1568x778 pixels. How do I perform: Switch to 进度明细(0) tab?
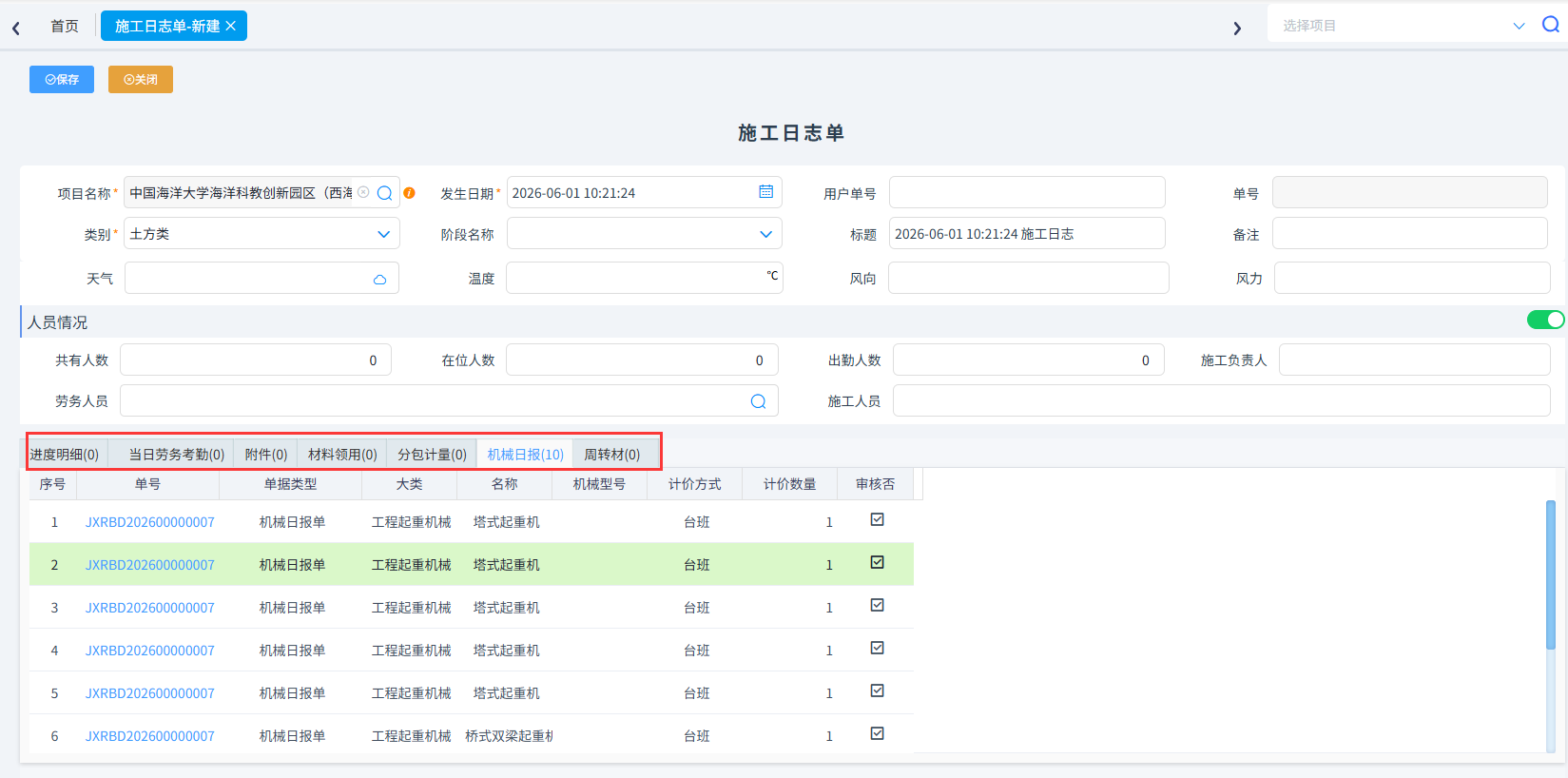[x=65, y=455]
